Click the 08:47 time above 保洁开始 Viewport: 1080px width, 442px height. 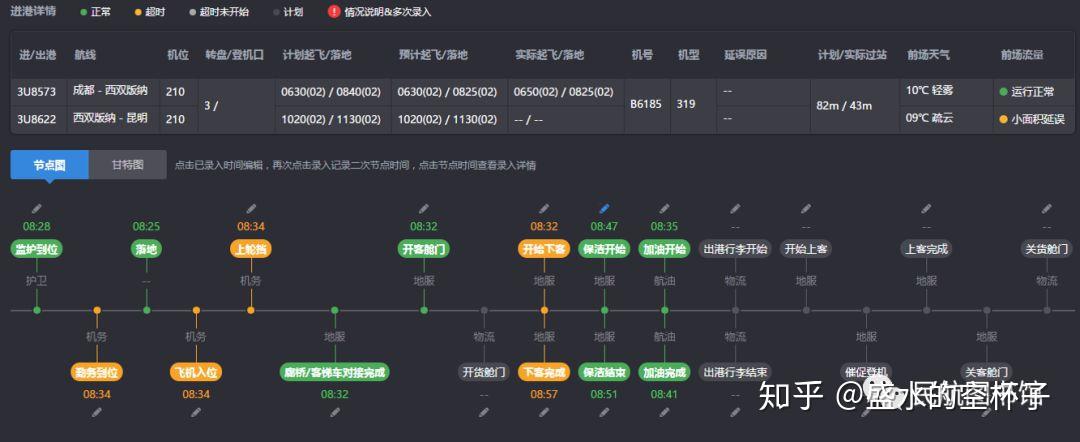click(x=604, y=227)
